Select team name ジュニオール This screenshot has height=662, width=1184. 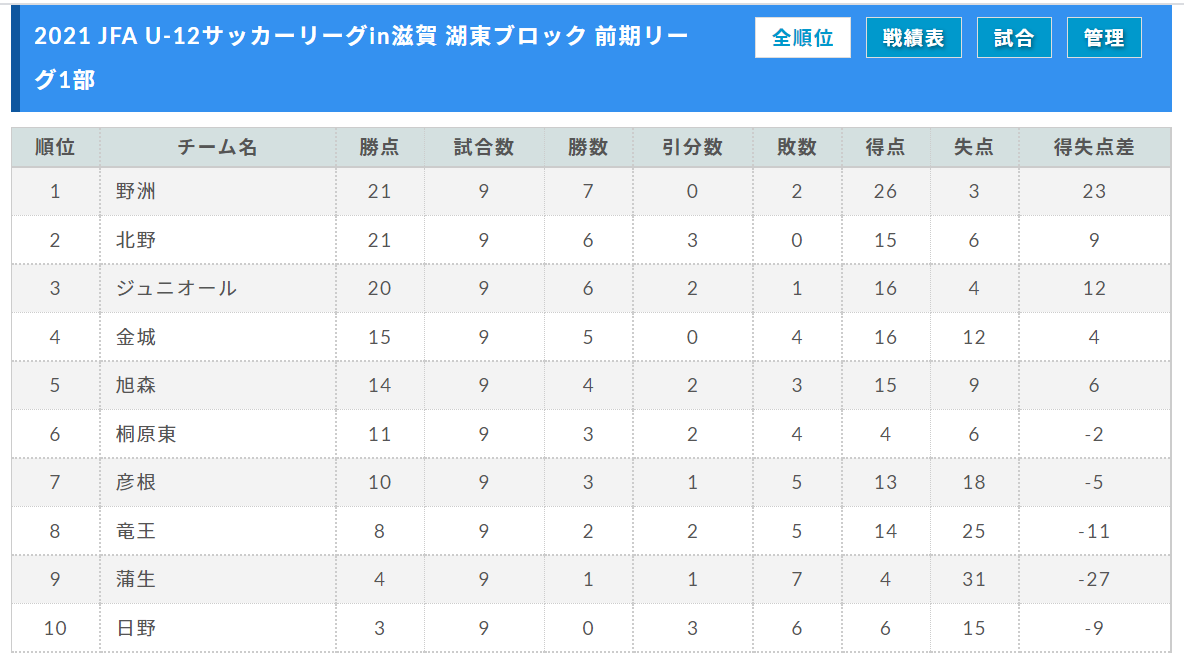click(x=176, y=288)
